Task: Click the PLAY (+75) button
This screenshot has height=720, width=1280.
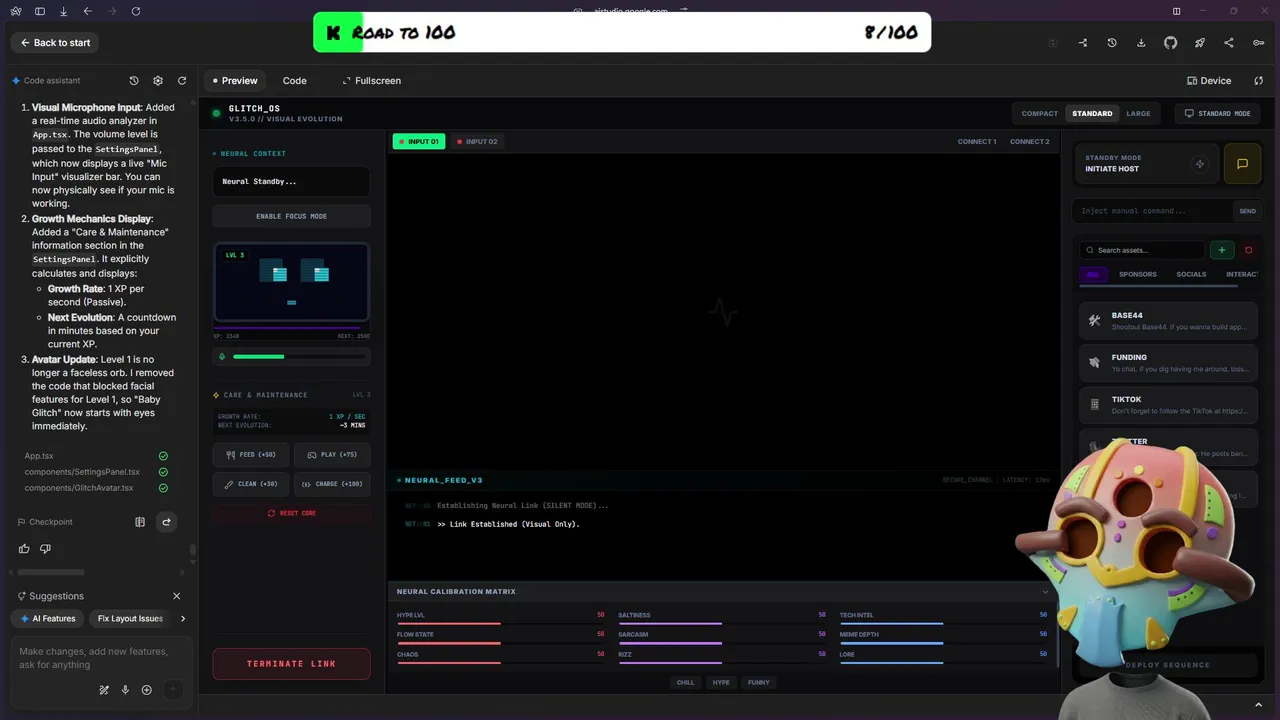Action: (x=332, y=455)
